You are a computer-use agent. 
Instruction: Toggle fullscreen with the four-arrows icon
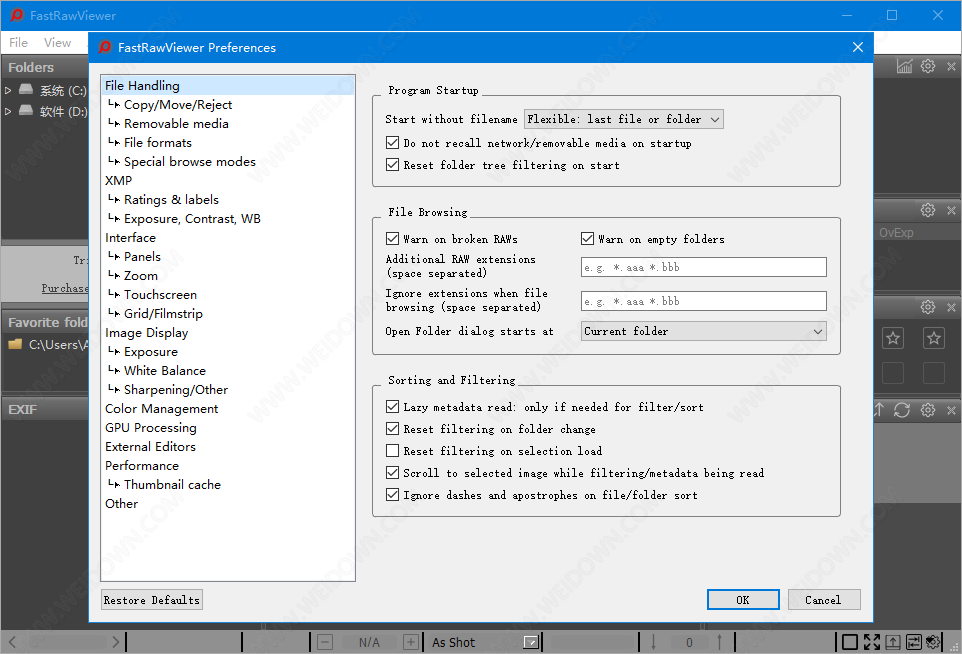tap(872, 642)
